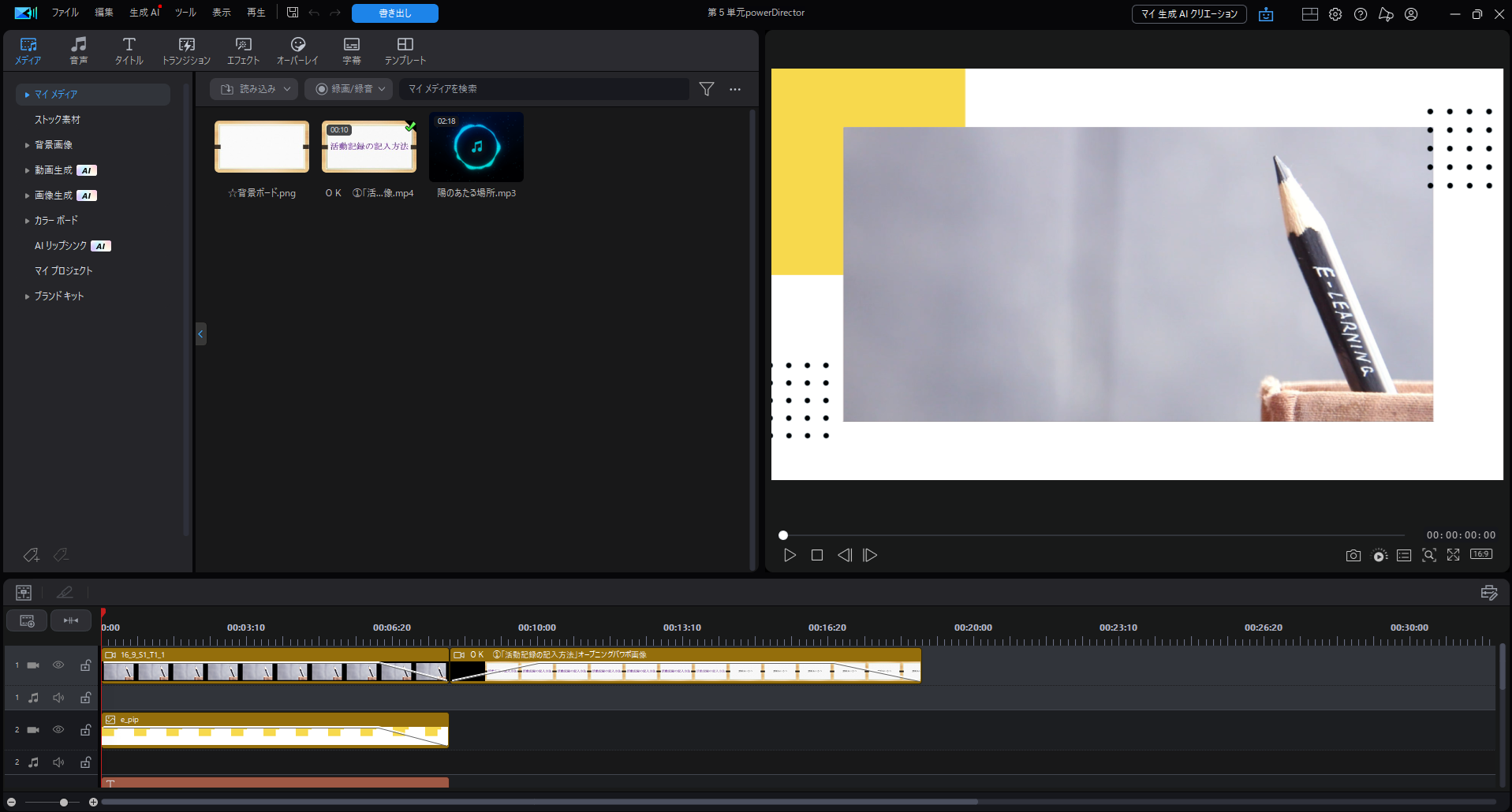Click the 書き出し export button
The height and width of the screenshot is (812, 1512).
pos(394,13)
